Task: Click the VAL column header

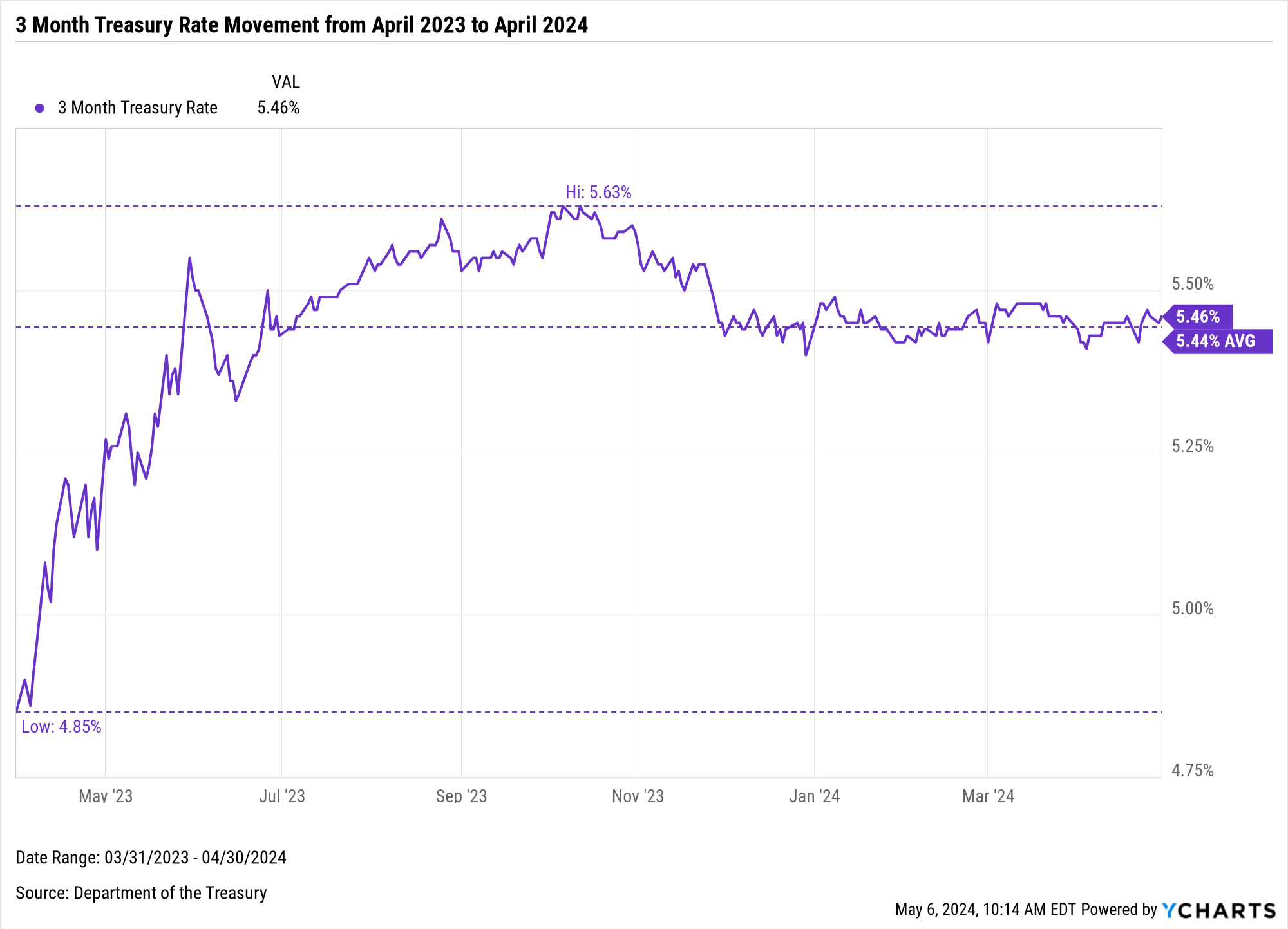Action: pyautogui.click(x=285, y=82)
